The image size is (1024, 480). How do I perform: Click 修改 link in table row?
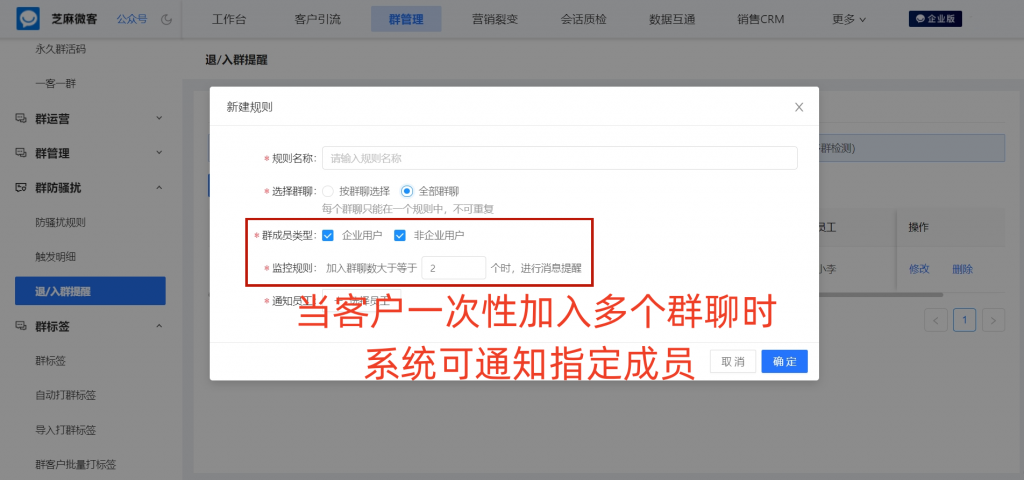[919, 268]
